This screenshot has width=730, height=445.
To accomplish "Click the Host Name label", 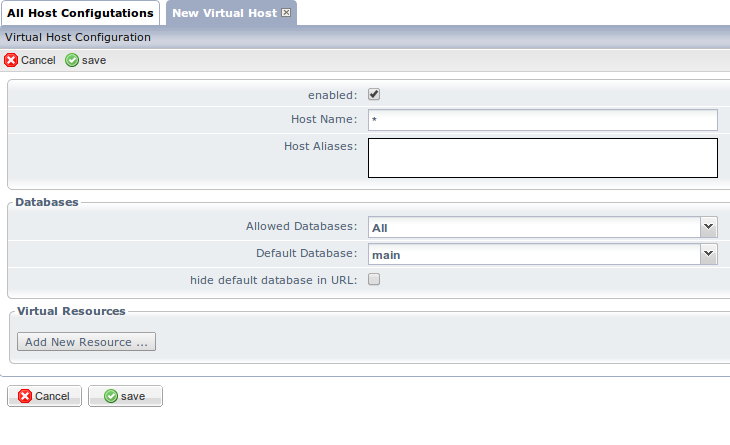I will (324, 119).
